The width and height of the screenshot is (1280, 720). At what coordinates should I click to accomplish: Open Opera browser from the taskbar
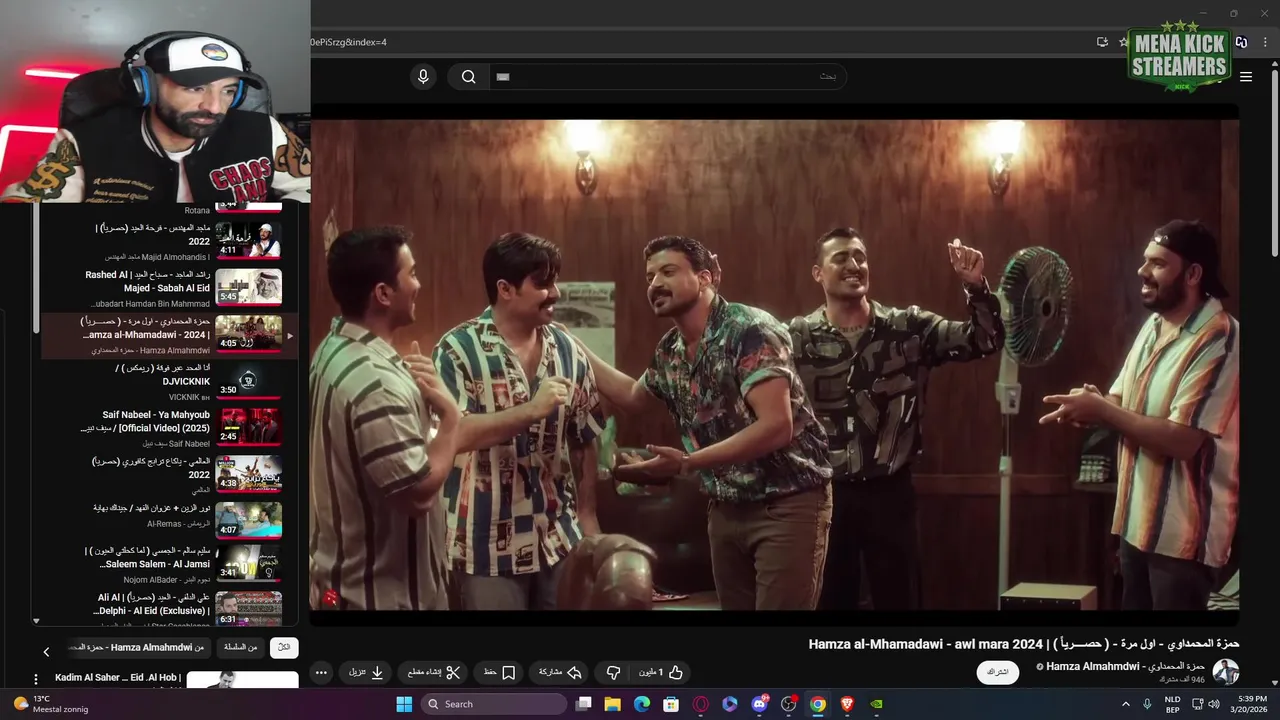701,704
